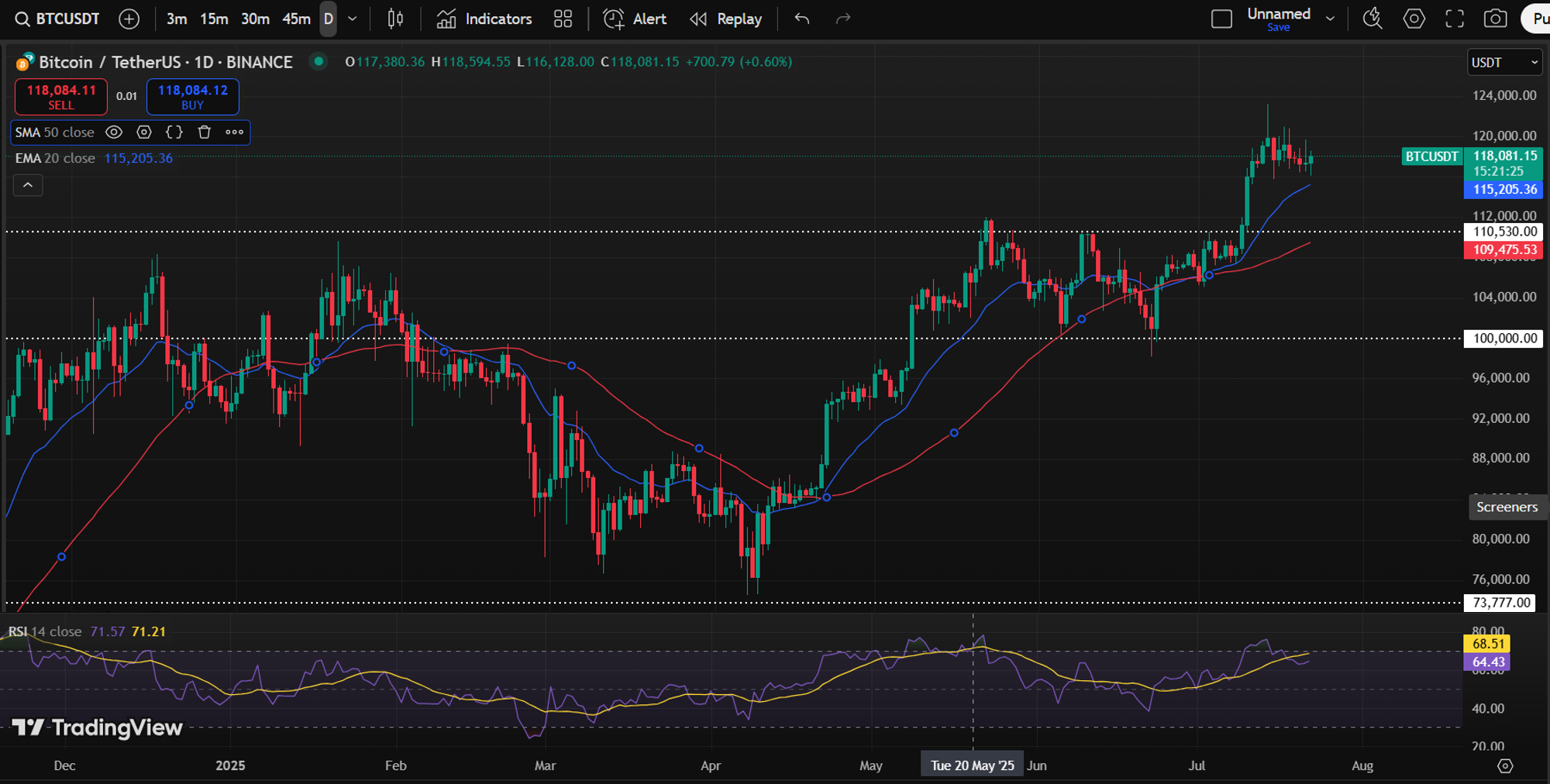Open the candlestick chart type selector
Viewport: 1550px width, 784px height.
click(395, 19)
